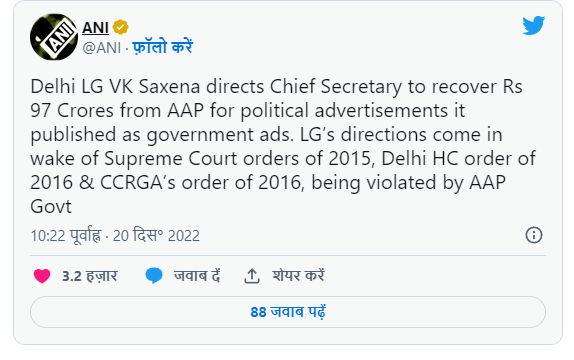Open the 10:22 पूर्वाह्न timestamp link
This screenshot has width=574, height=360.
(66, 235)
